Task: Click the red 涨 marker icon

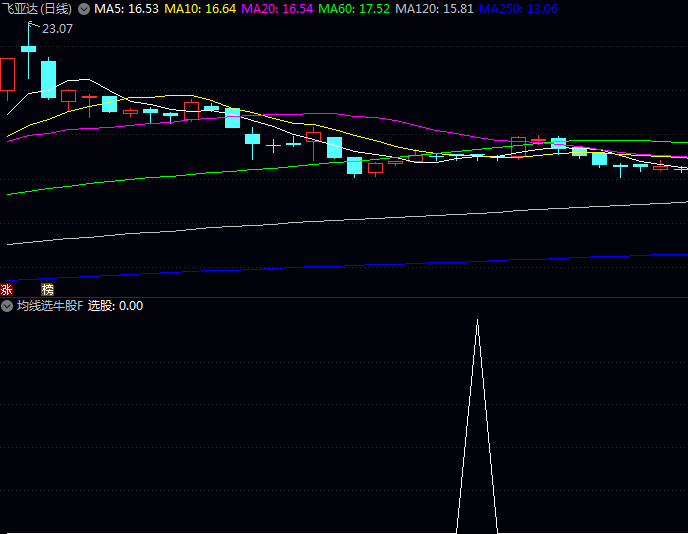Action: (x=6, y=289)
